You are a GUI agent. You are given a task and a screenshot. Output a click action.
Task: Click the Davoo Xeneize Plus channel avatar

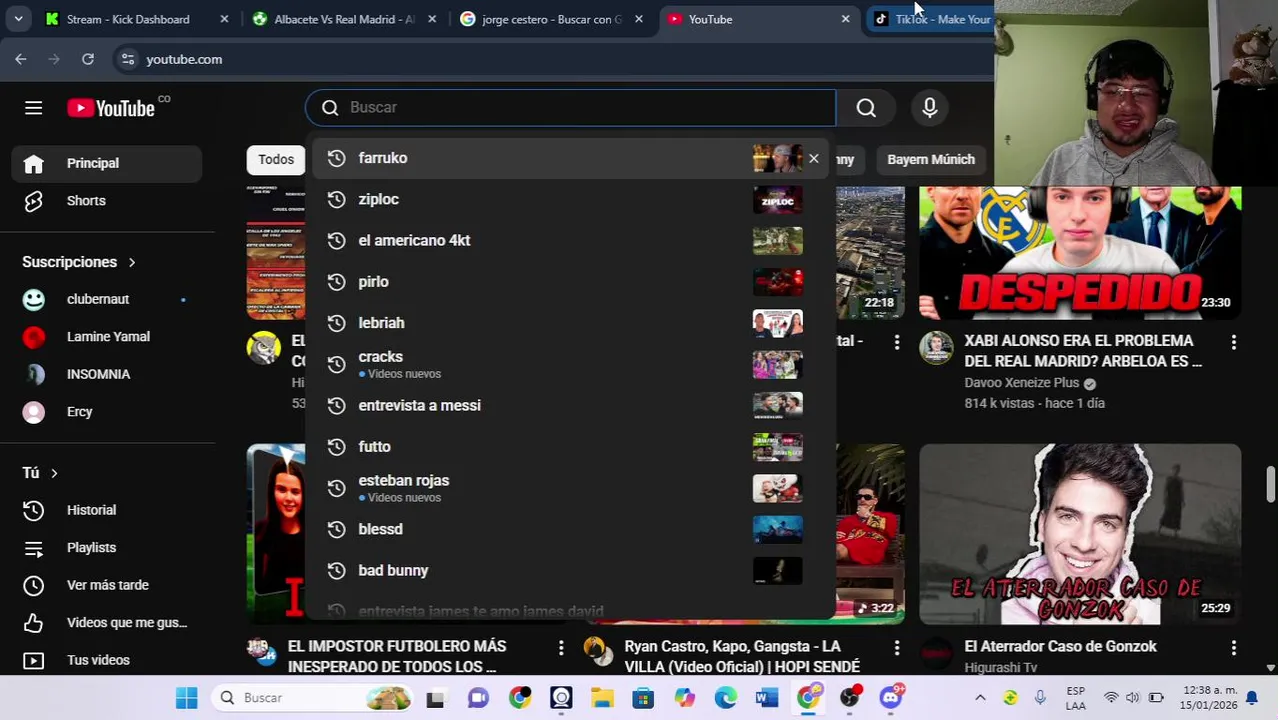[x=937, y=348]
